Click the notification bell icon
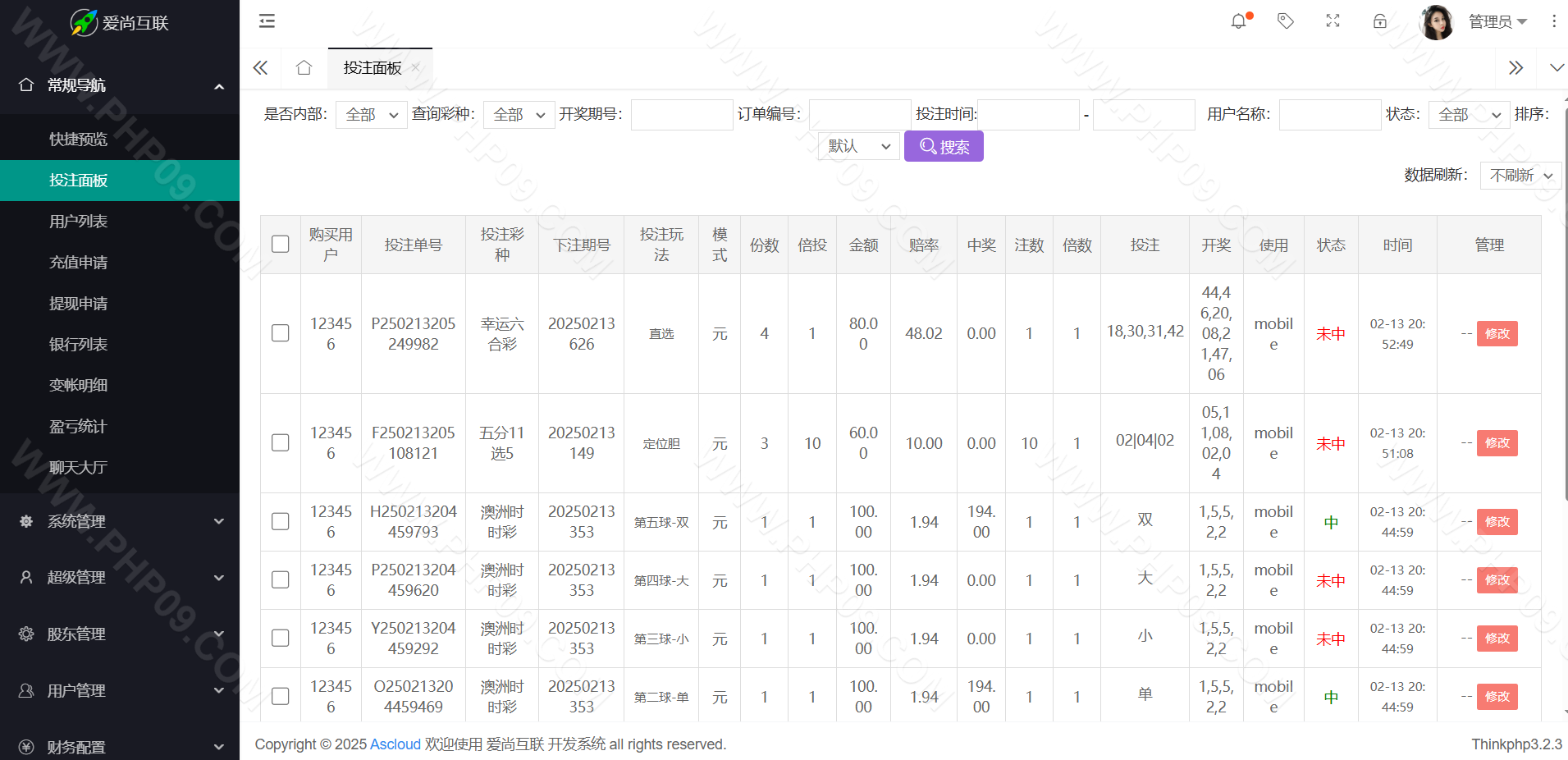 pyautogui.click(x=1239, y=21)
